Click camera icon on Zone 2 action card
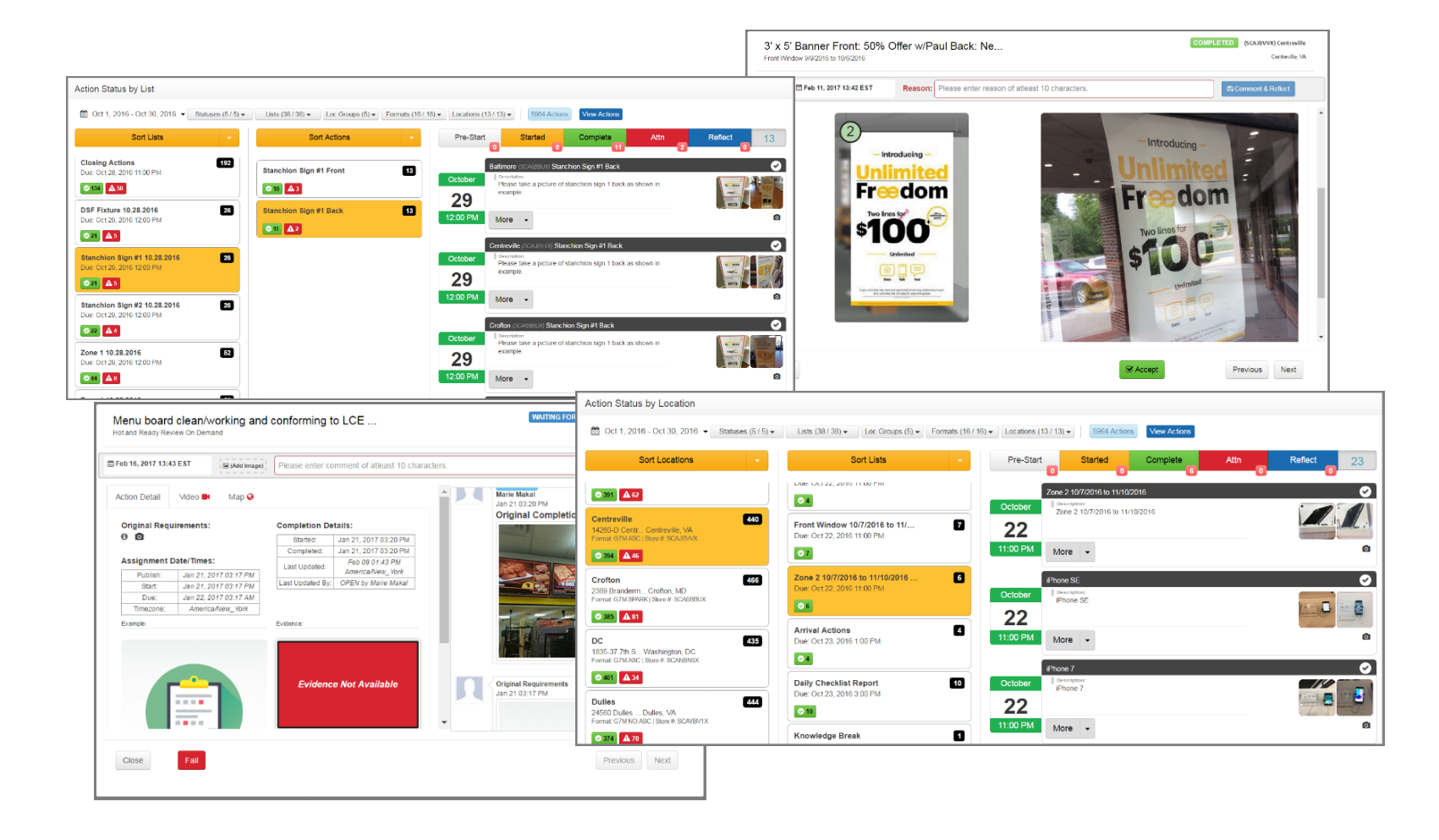Viewport: 1439px width, 840px height. point(1365,549)
